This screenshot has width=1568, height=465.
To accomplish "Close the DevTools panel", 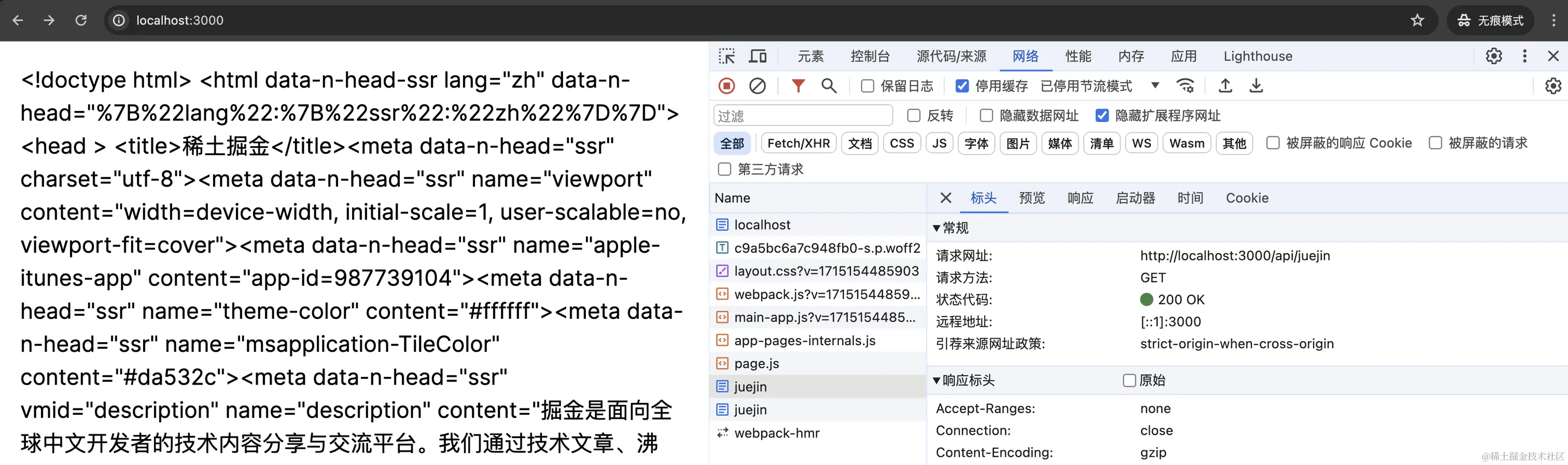I will pos(1553,56).
